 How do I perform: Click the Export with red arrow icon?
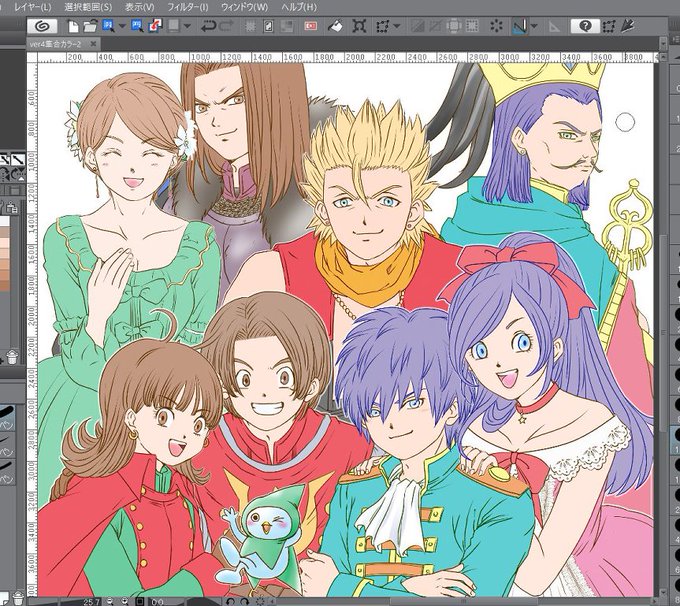click(x=155, y=26)
